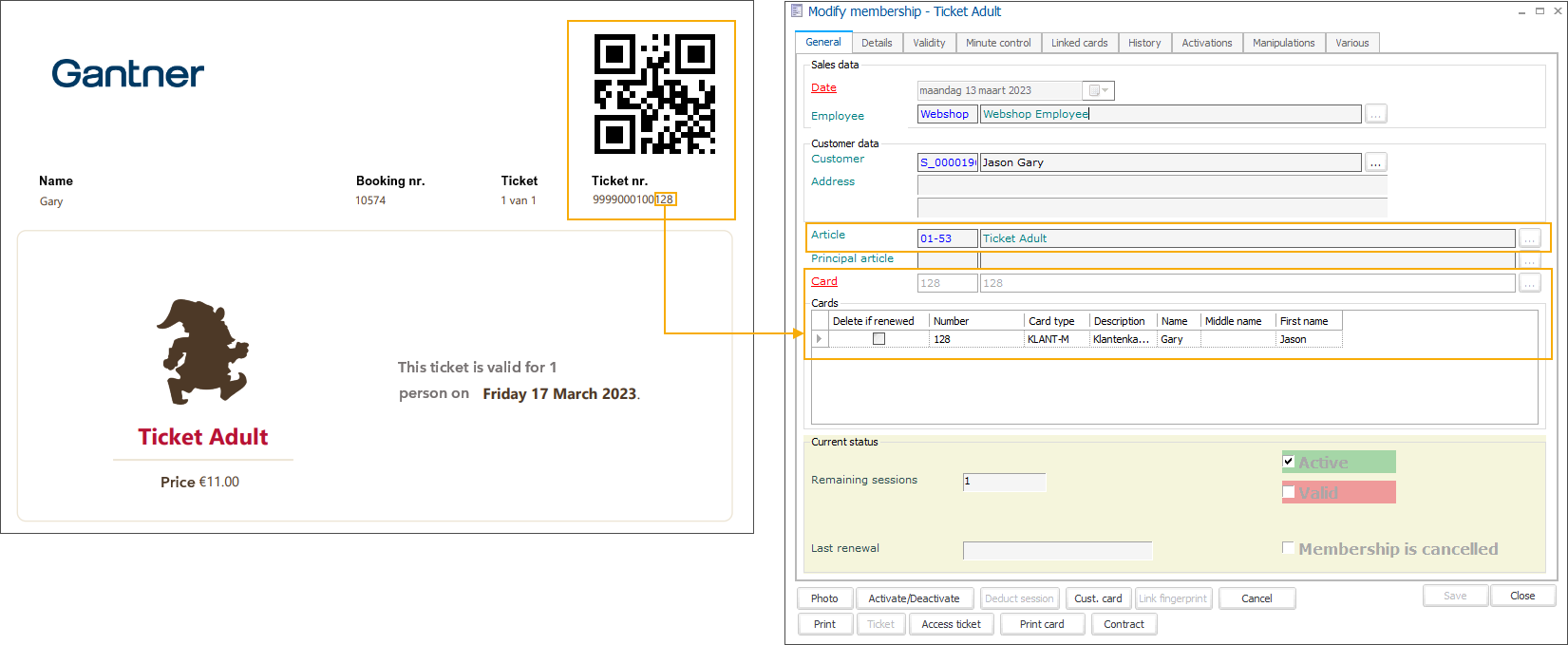Viewport: 1568px width, 645px height.
Task: Click the Cancel button
Action: point(1256,598)
